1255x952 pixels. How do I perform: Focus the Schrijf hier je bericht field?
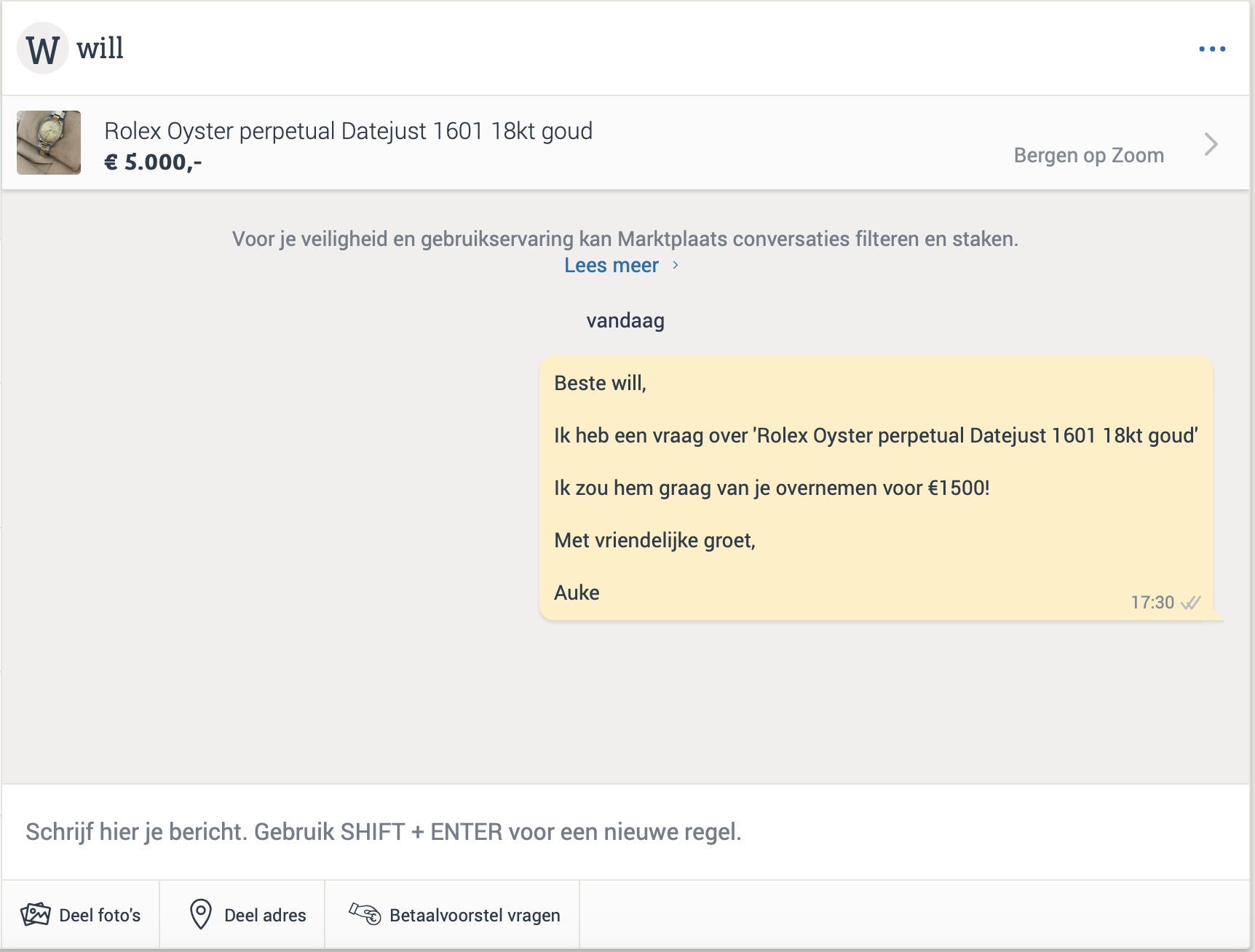pos(626,832)
